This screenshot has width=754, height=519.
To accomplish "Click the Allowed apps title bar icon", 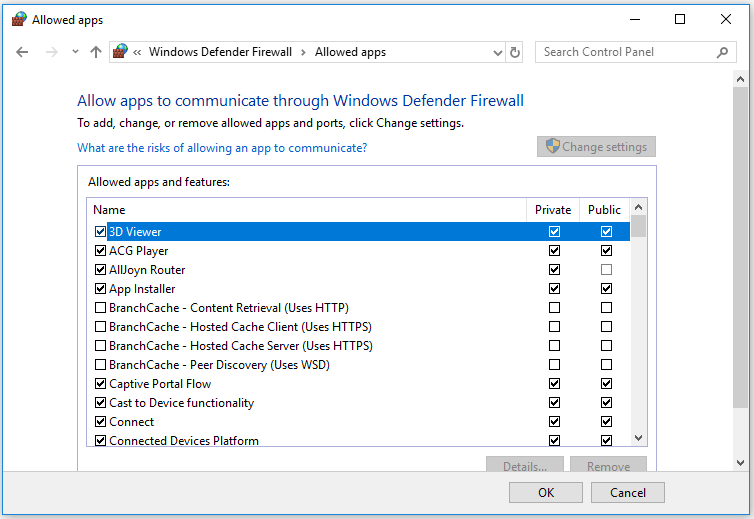I will (x=19, y=19).
